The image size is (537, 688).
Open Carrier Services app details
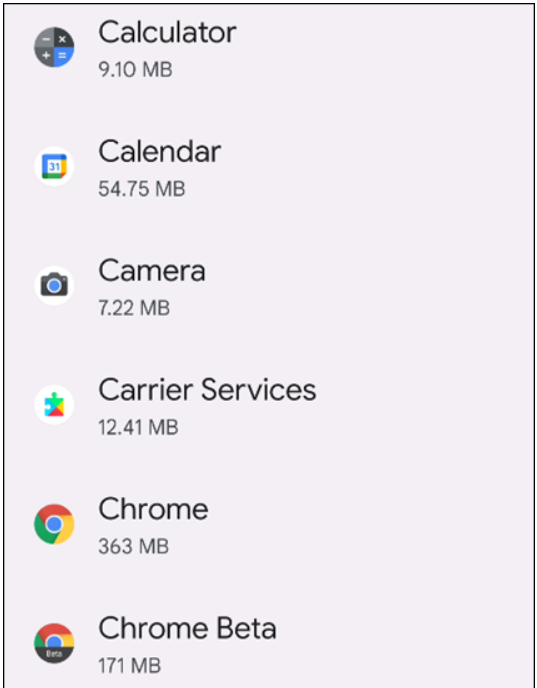click(268, 405)
